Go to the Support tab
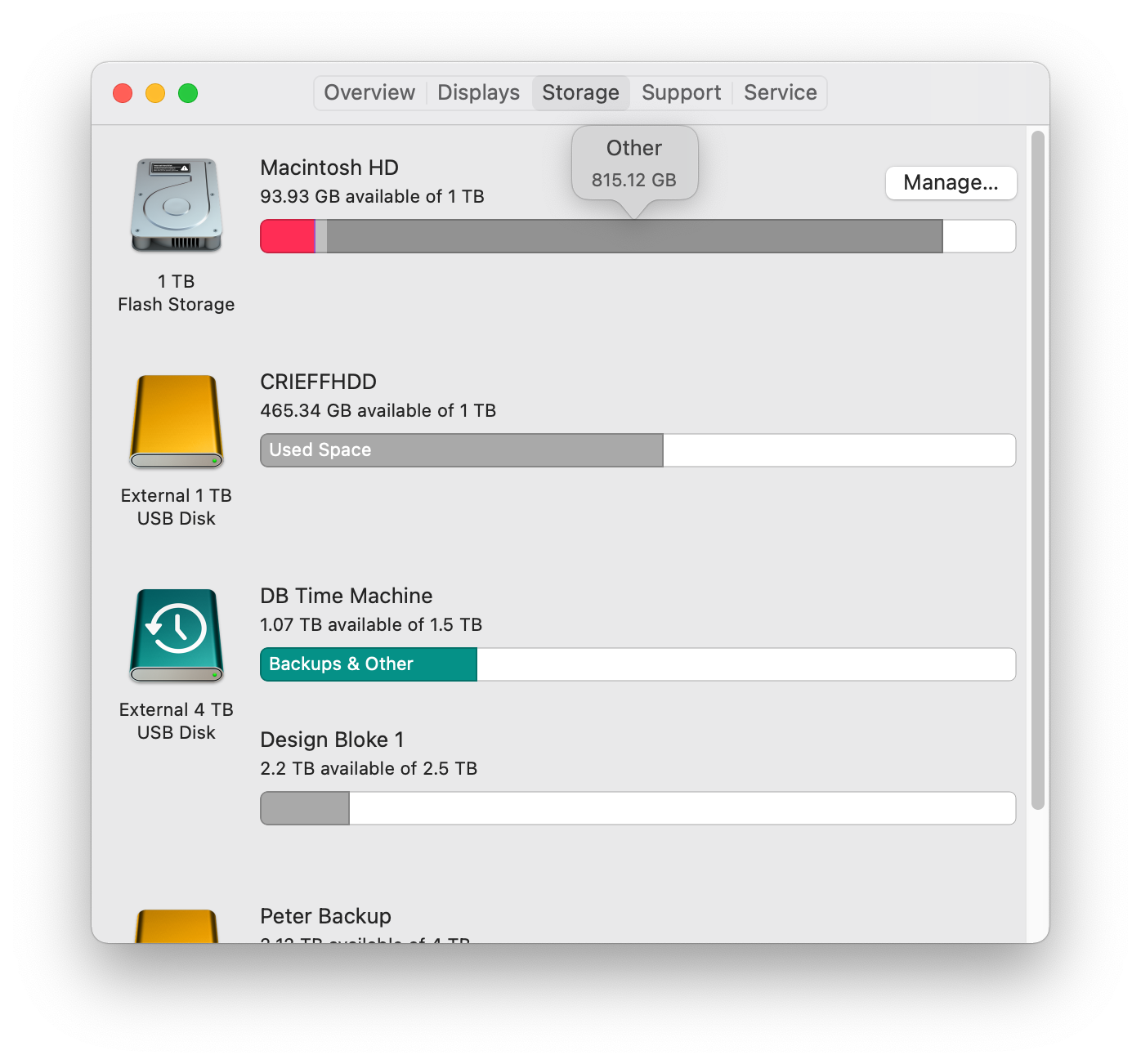Viewport: 1141px width, 1064px height. tap(682, 92)
